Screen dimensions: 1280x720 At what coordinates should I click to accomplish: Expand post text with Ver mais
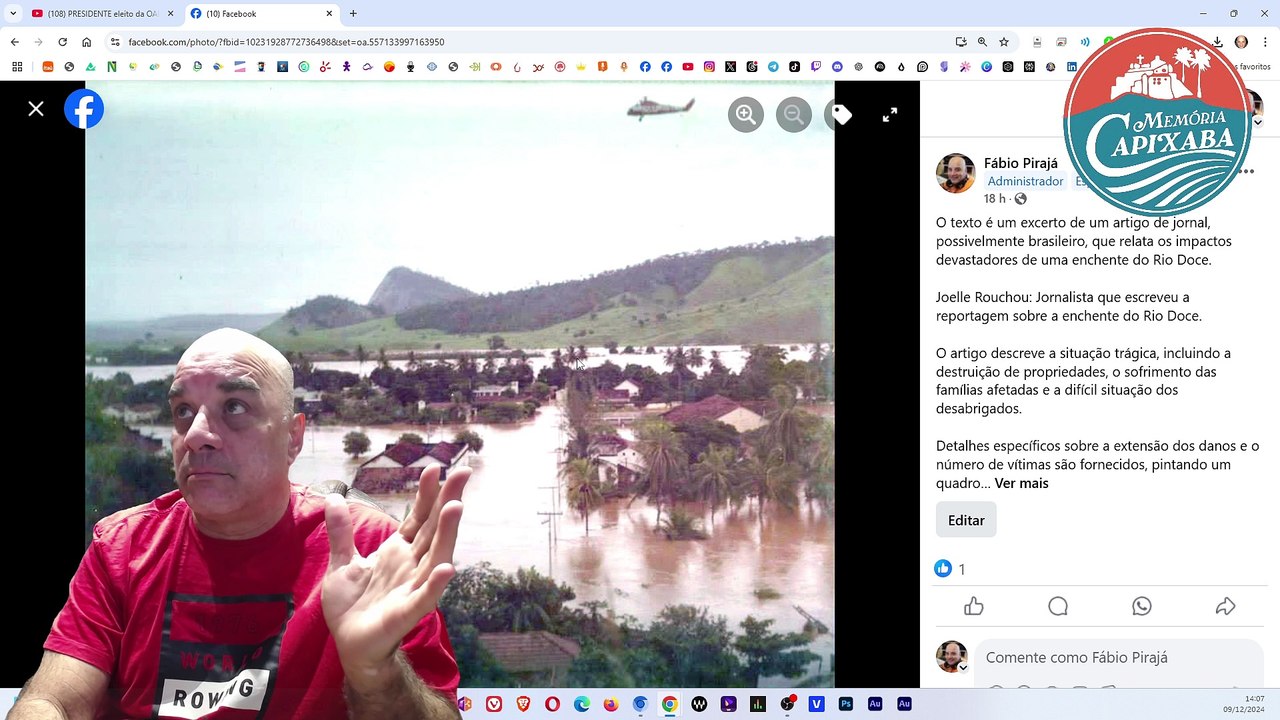[x=1021, y=483]
